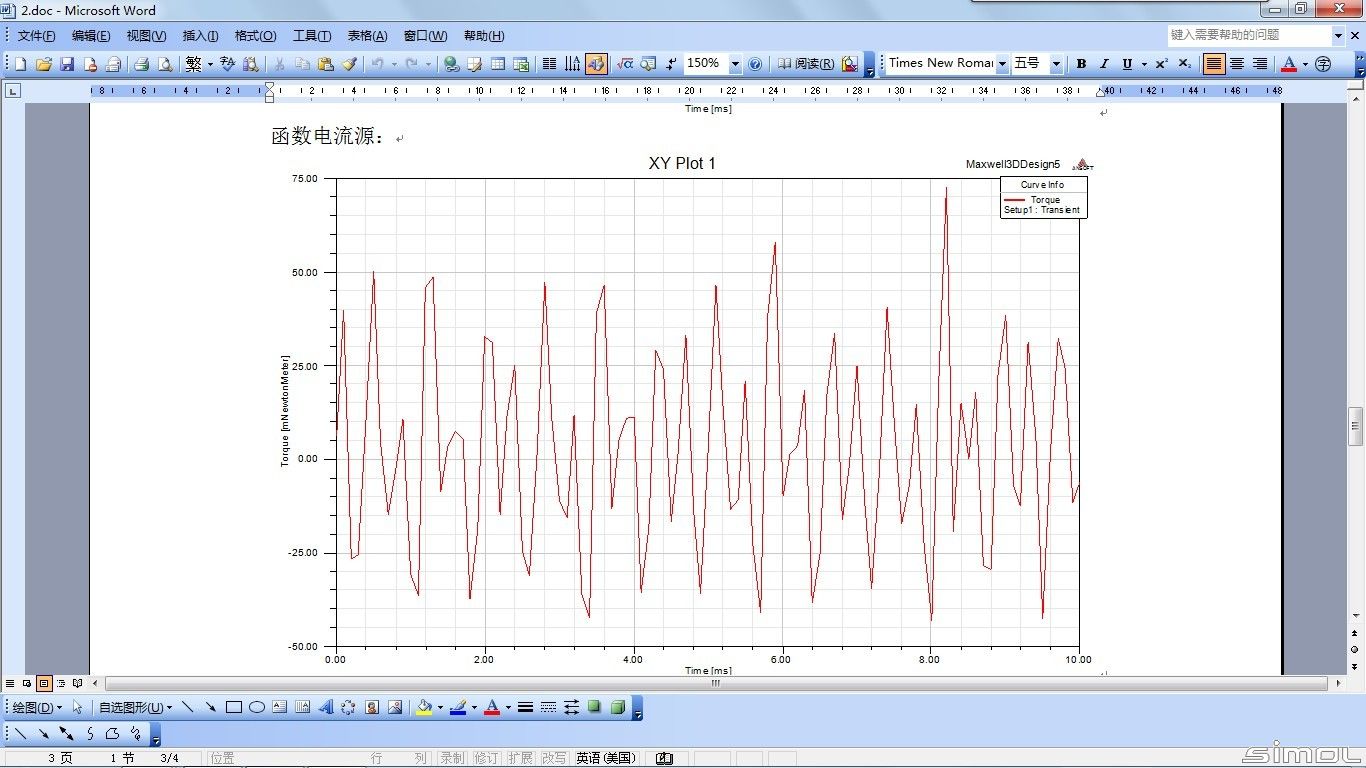Open the 视图(V) menu
The image size is (1366, 768).
146,36
